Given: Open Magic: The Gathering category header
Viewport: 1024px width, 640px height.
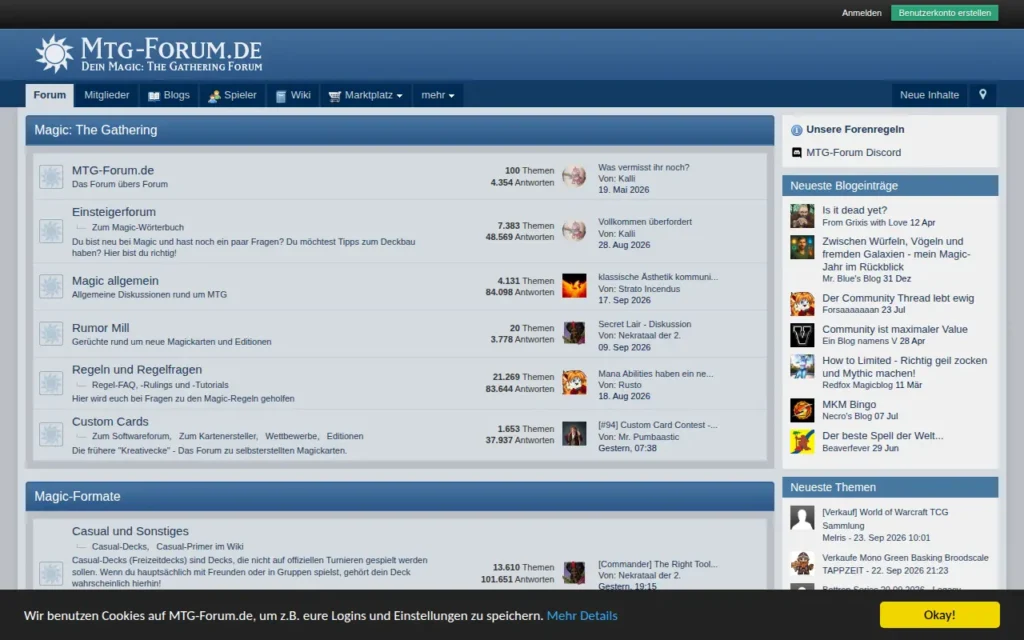Looking at the screenshot, I should 96,130.
